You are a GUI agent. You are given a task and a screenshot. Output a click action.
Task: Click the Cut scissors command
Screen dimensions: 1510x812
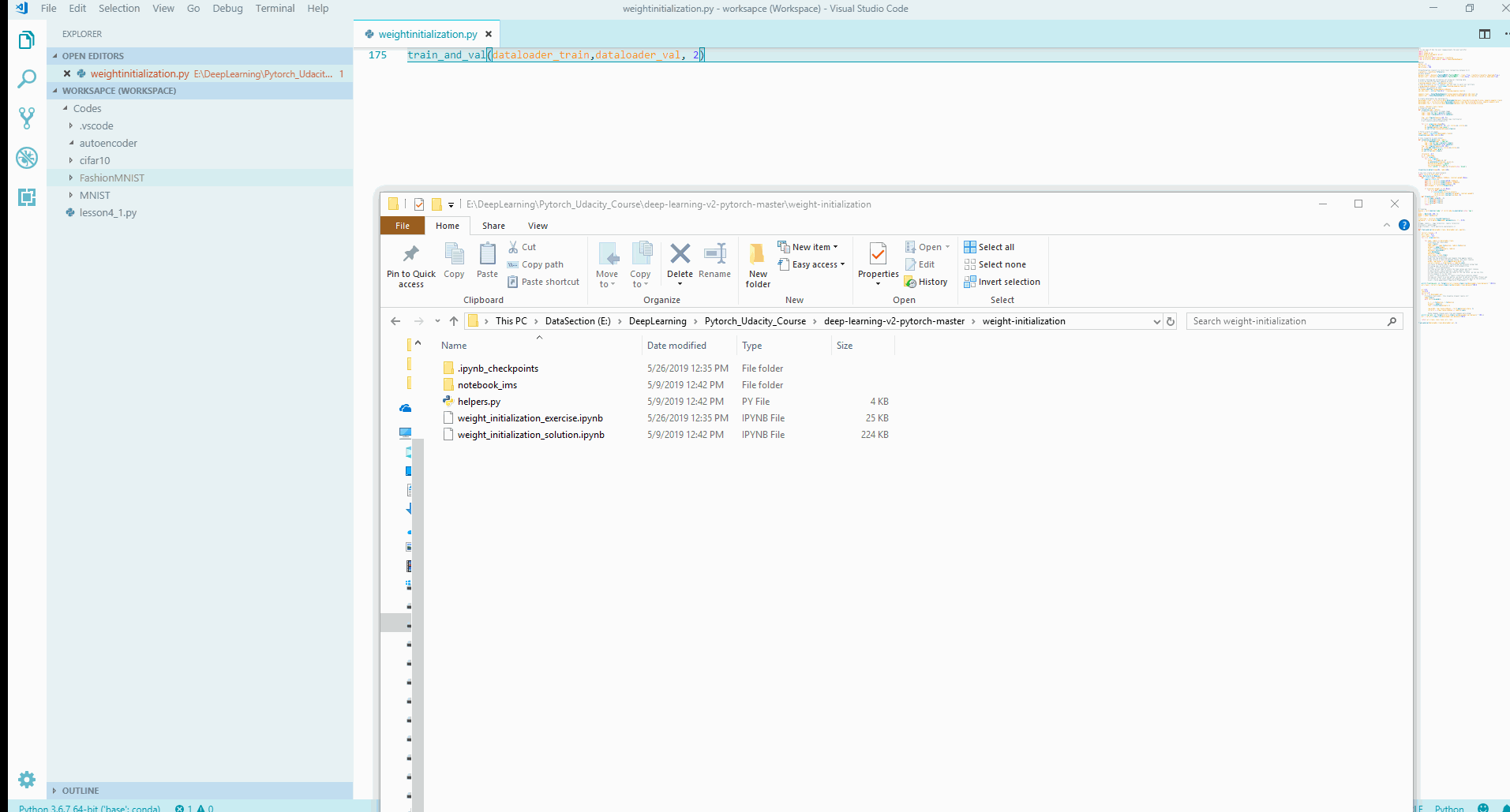point(522,247)
